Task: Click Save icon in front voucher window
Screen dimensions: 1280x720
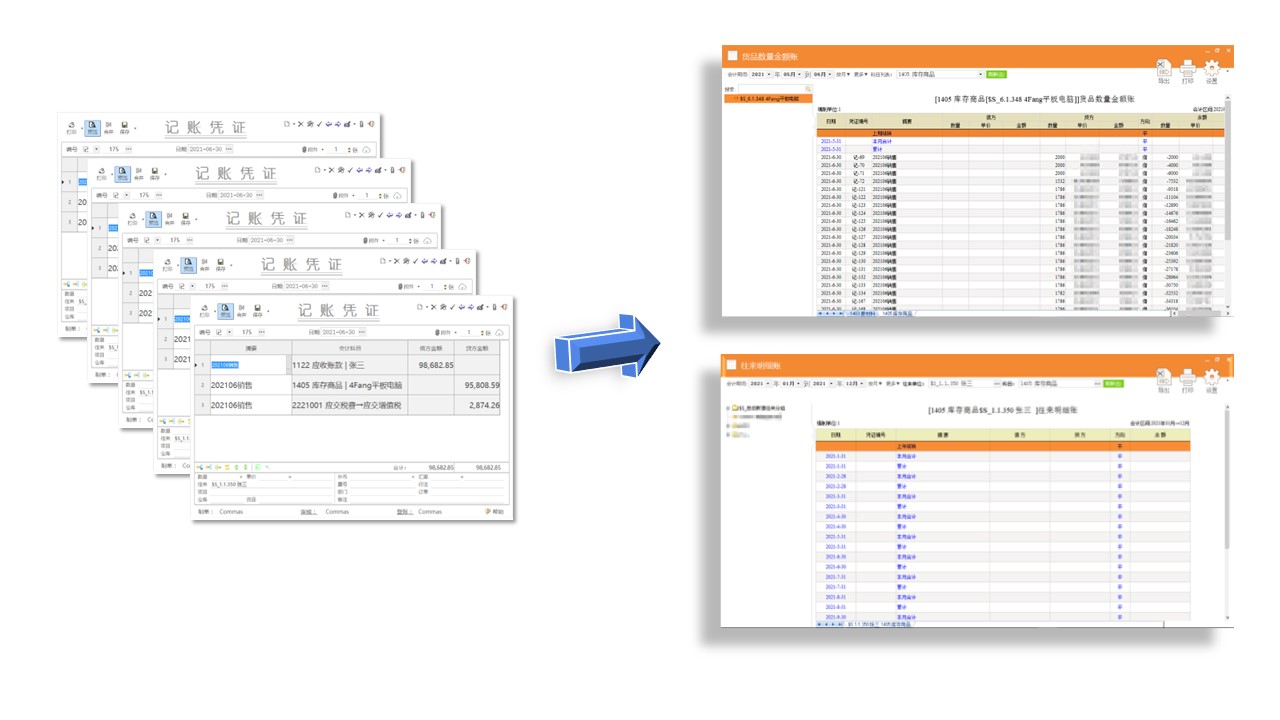Action: tap(257, 310)
